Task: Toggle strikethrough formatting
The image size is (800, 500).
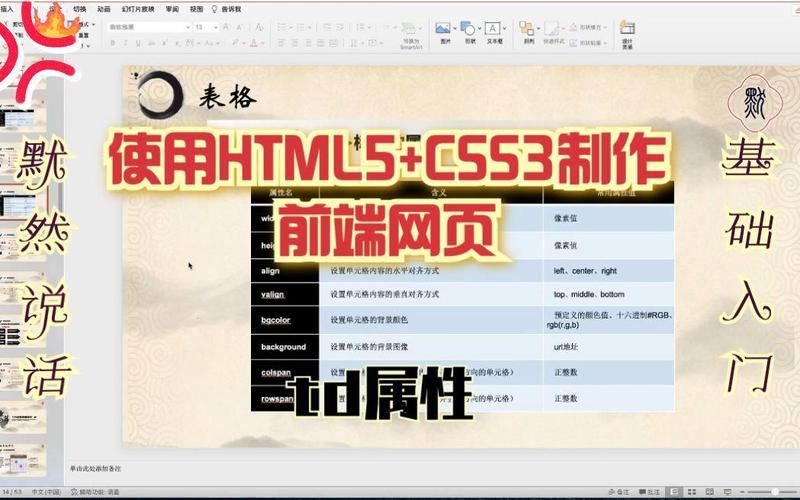Action: 152,43
